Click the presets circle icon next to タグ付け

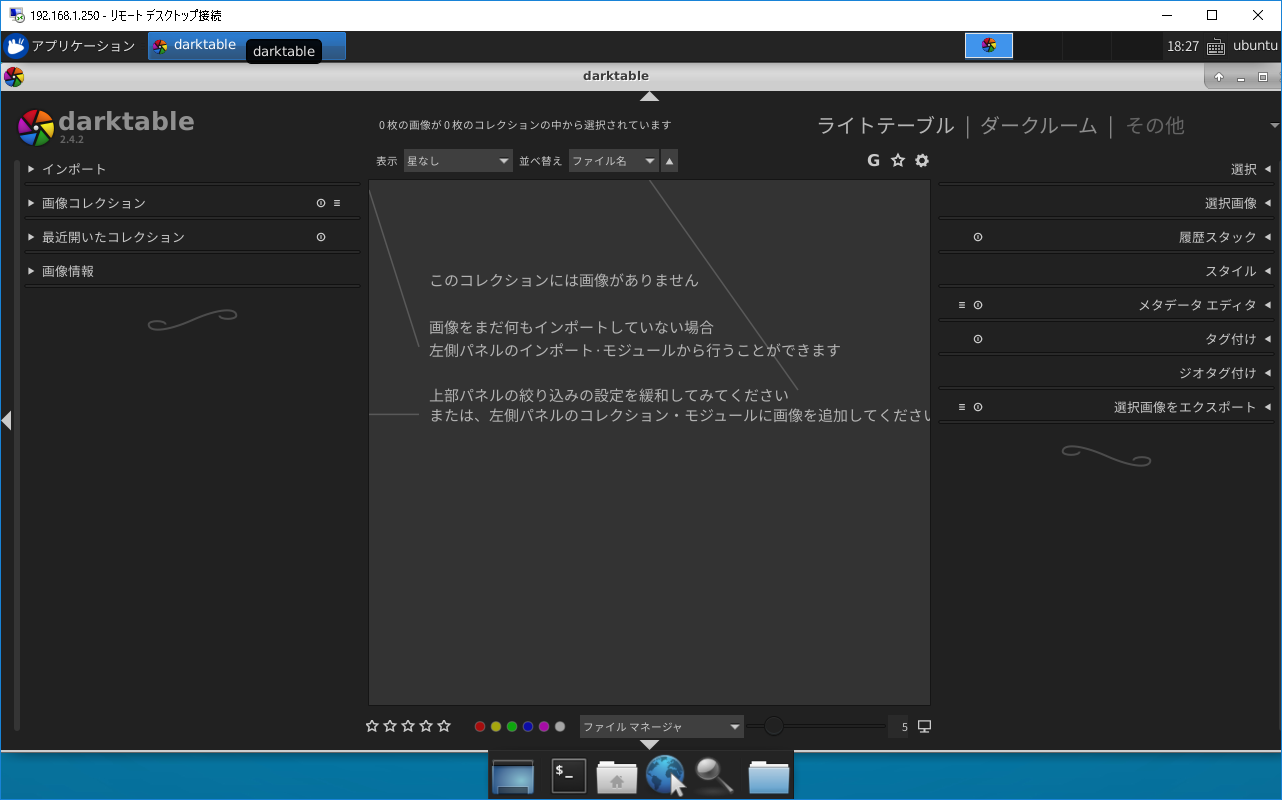(x=977, y=338)
